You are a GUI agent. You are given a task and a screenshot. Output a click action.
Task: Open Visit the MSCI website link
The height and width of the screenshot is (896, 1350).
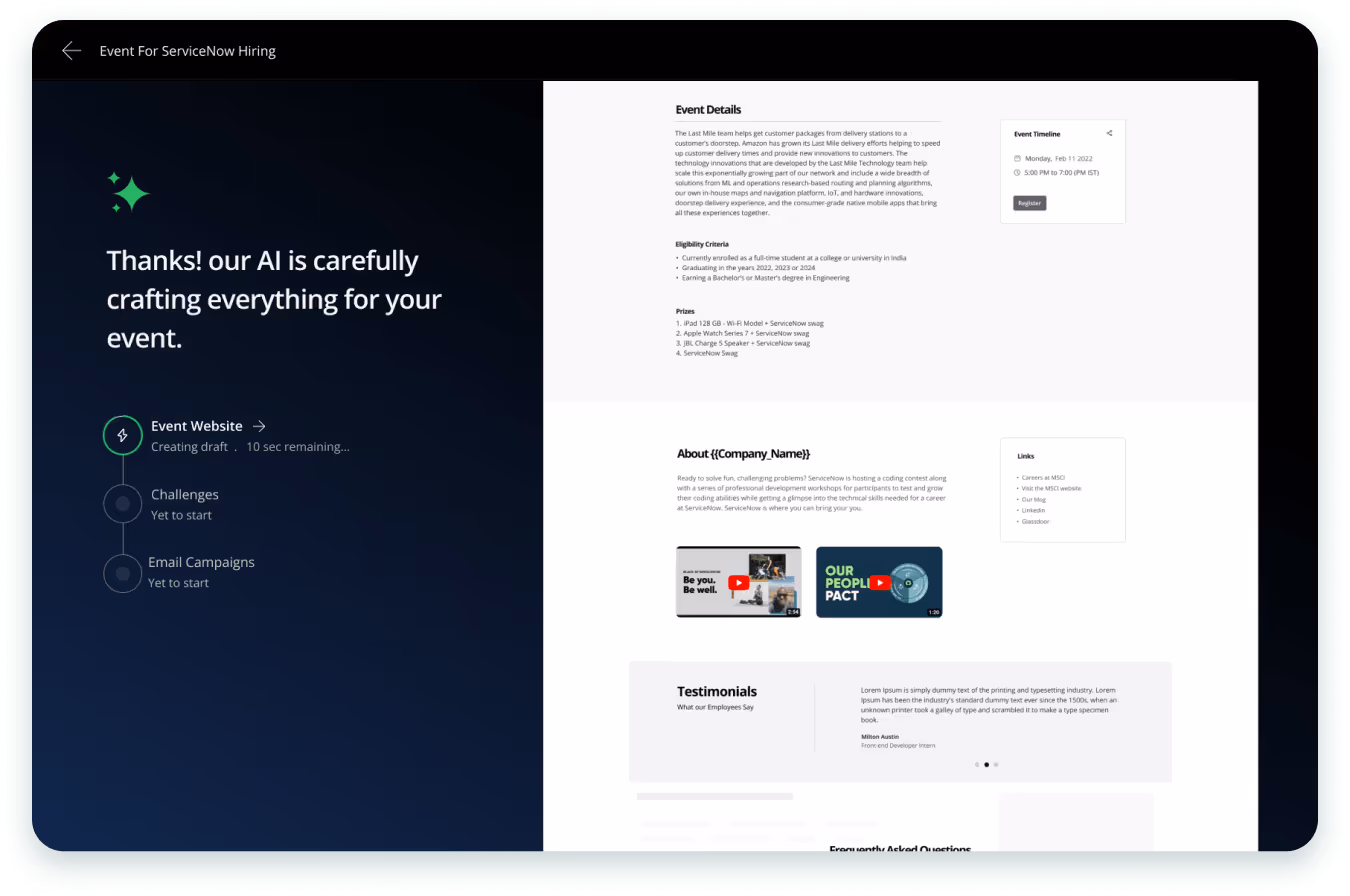(1051, 488)
